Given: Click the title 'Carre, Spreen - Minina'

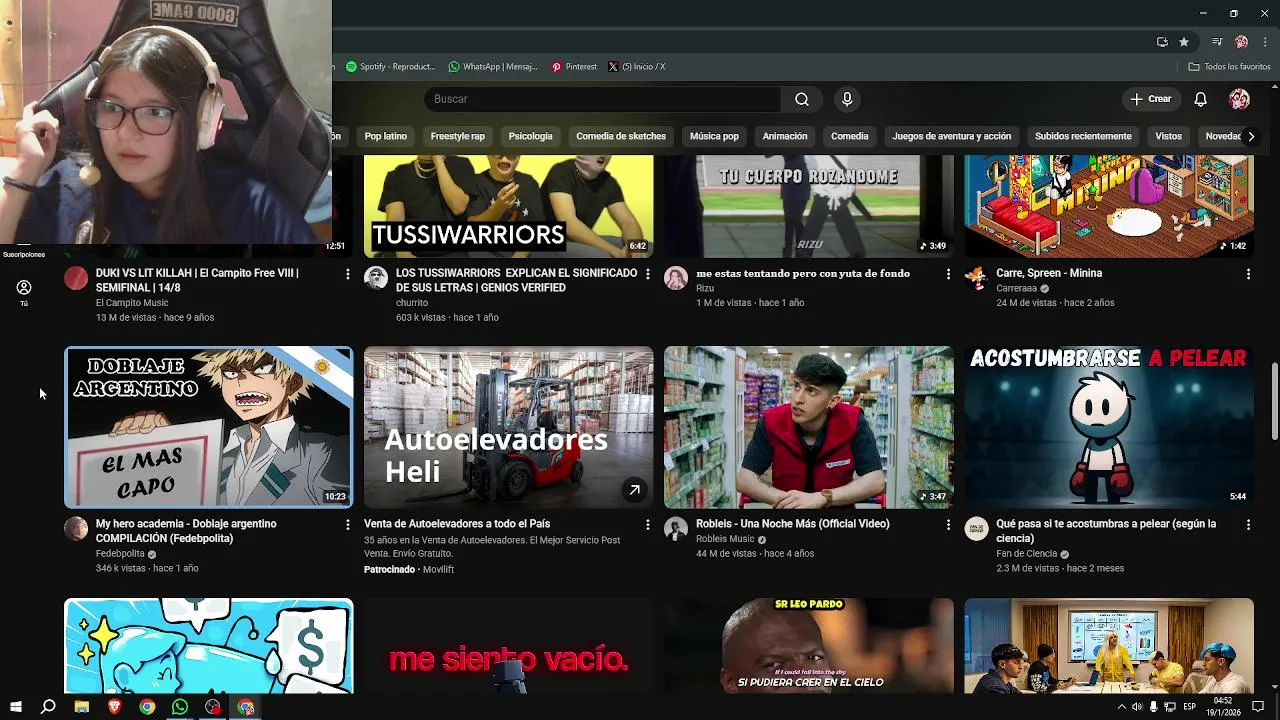Looking at the screenshot, I should [1049, 273].
